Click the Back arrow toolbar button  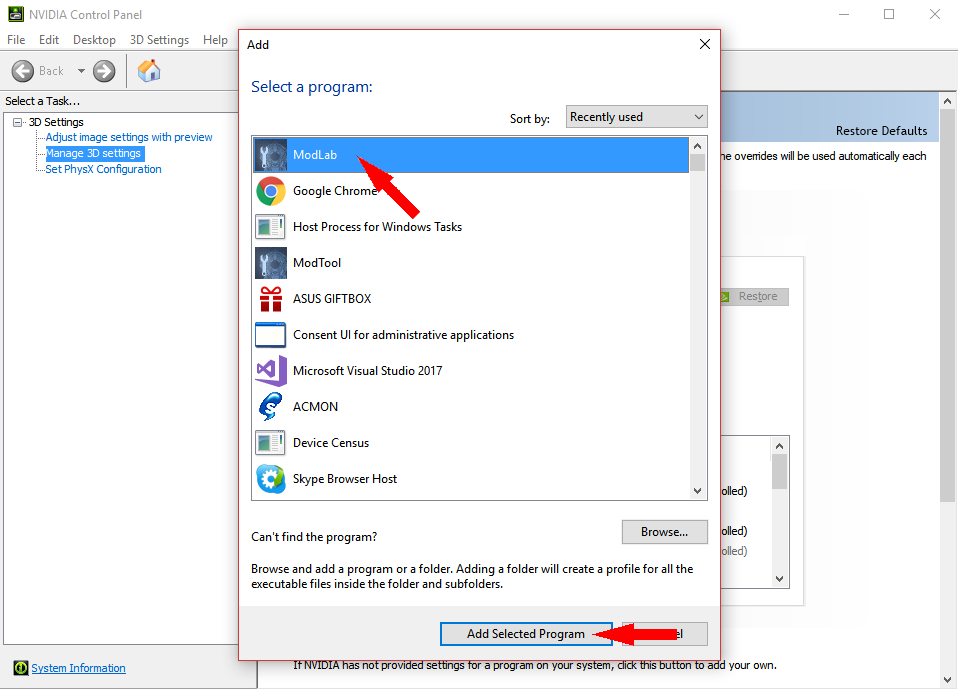point(23,71)
